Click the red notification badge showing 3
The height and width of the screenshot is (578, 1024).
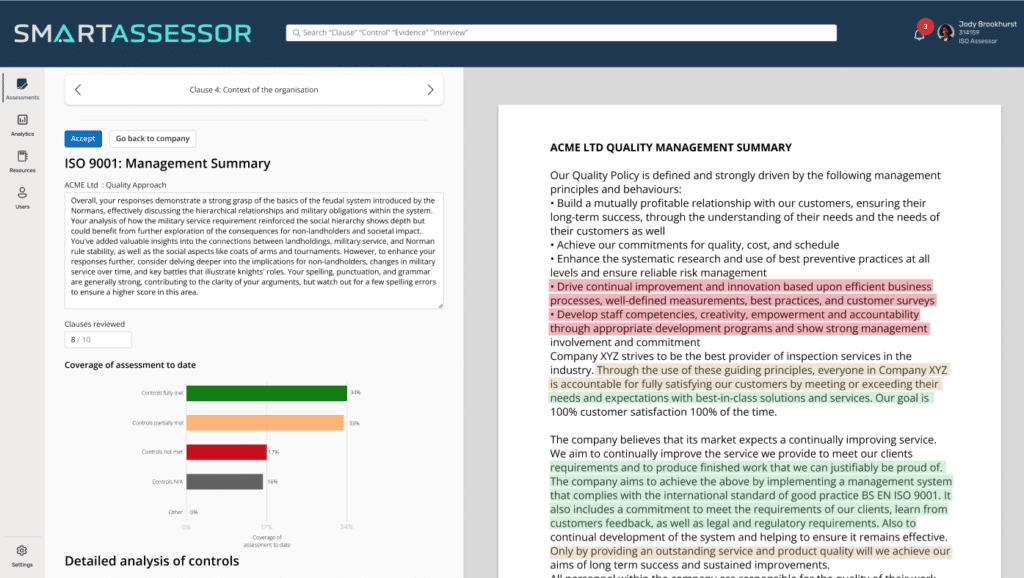[925, 26]
